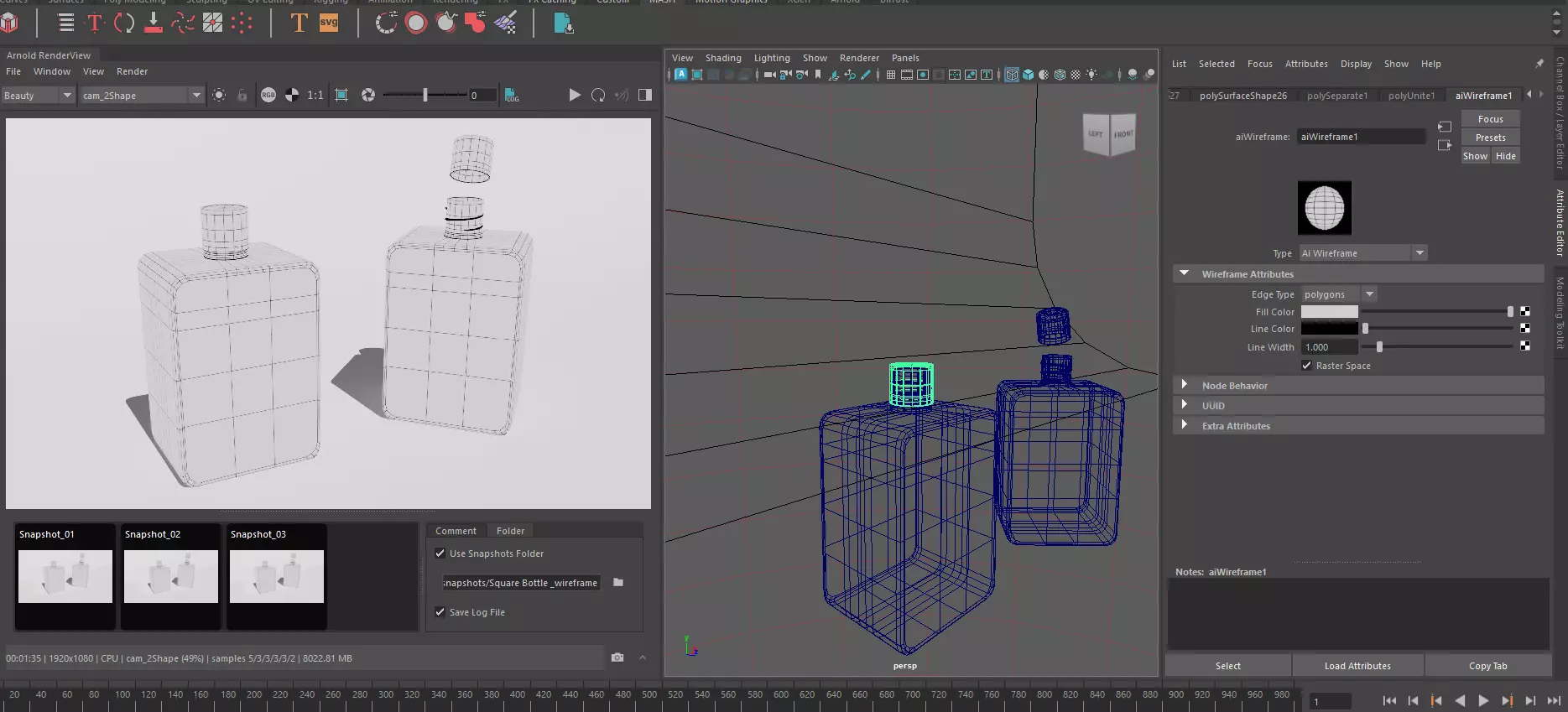This screenshot has width=1568, height=712.
Task: Click the use all lights bulb icon
Action: 1091,75
